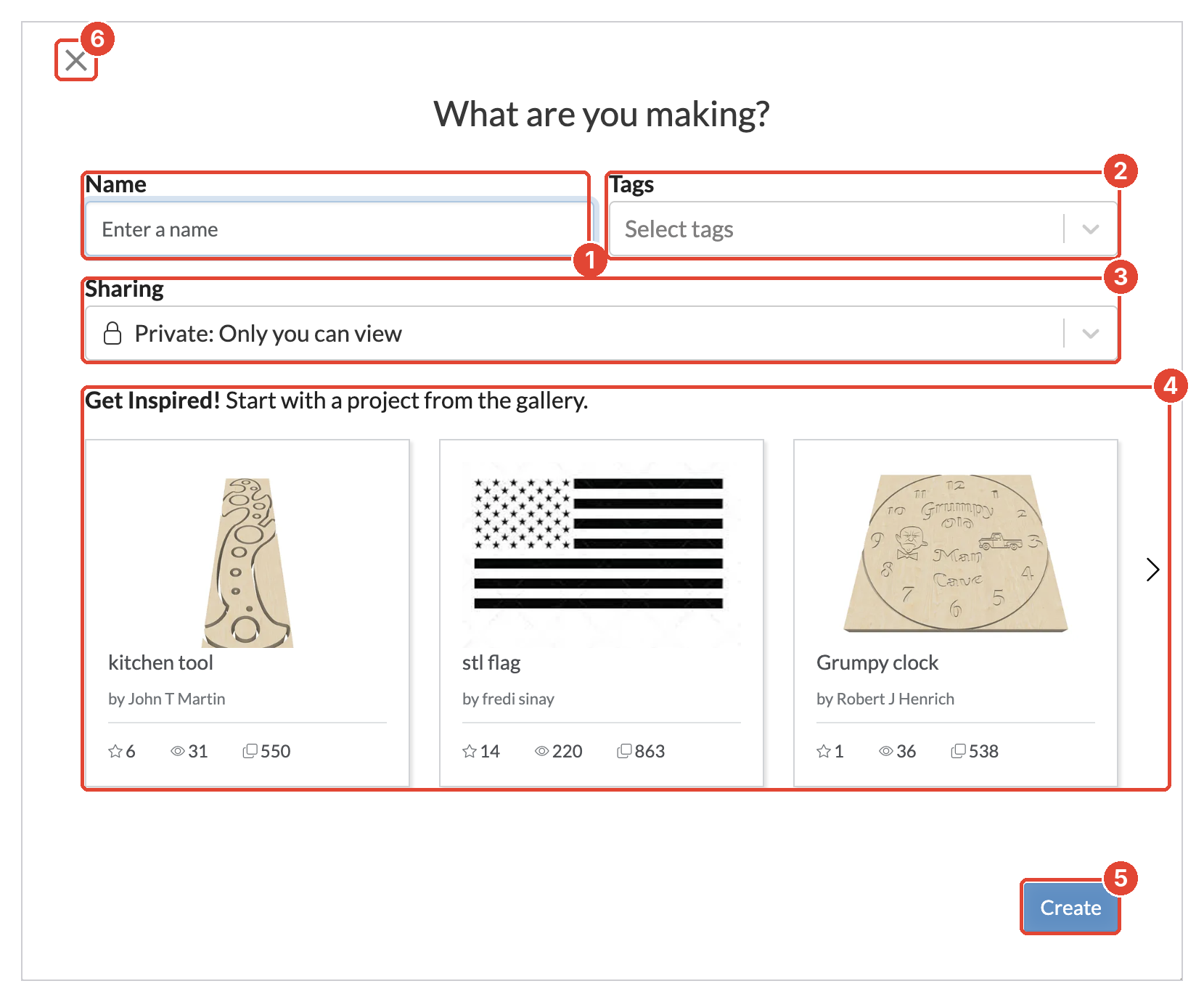This screenshot has width=1204, height=1002.
Task: Click author 'by Robert J Henrich'
Action: point(885,699)
